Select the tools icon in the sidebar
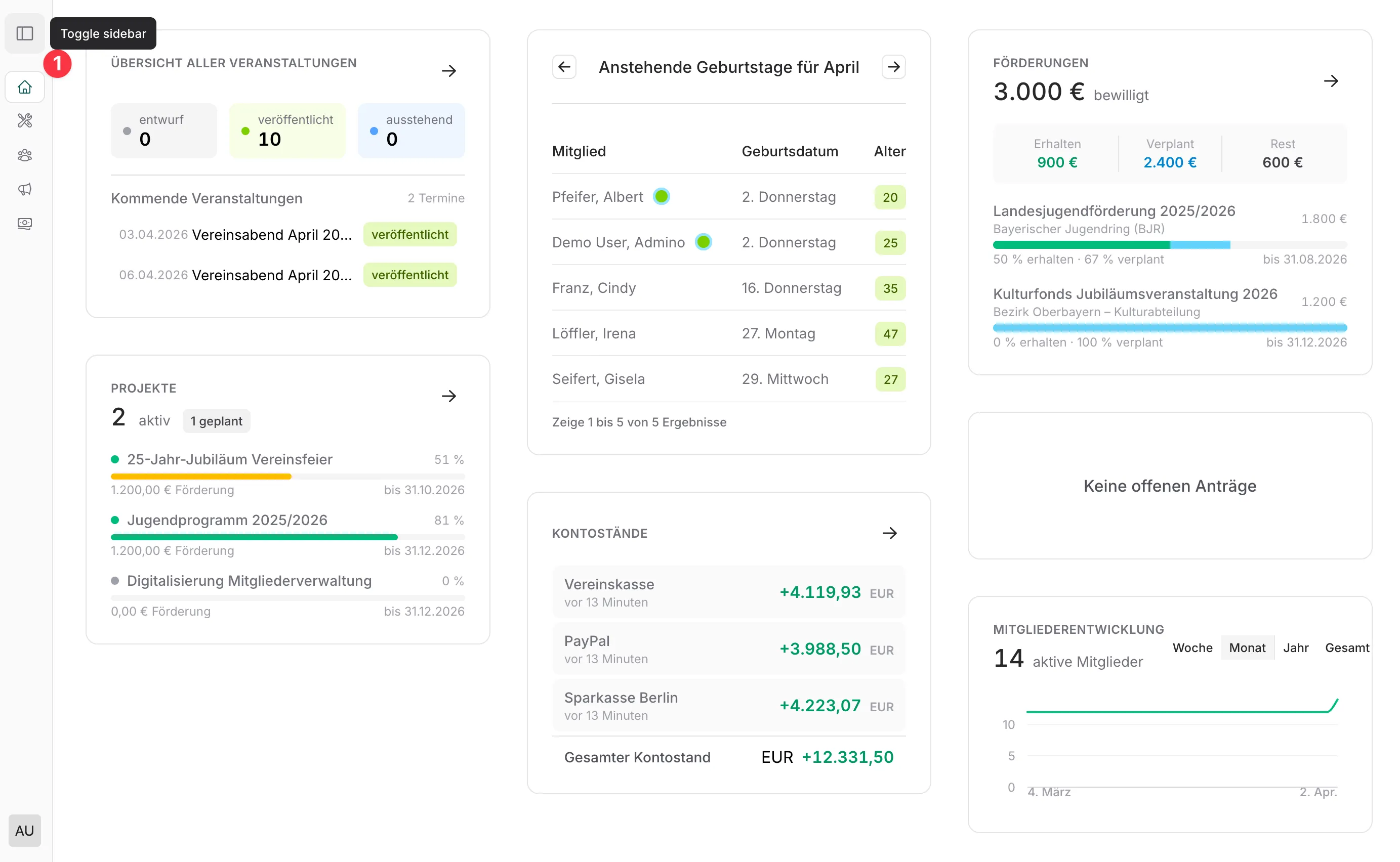Viewport: 1400px width, 862px height. [x=24, y=121]
